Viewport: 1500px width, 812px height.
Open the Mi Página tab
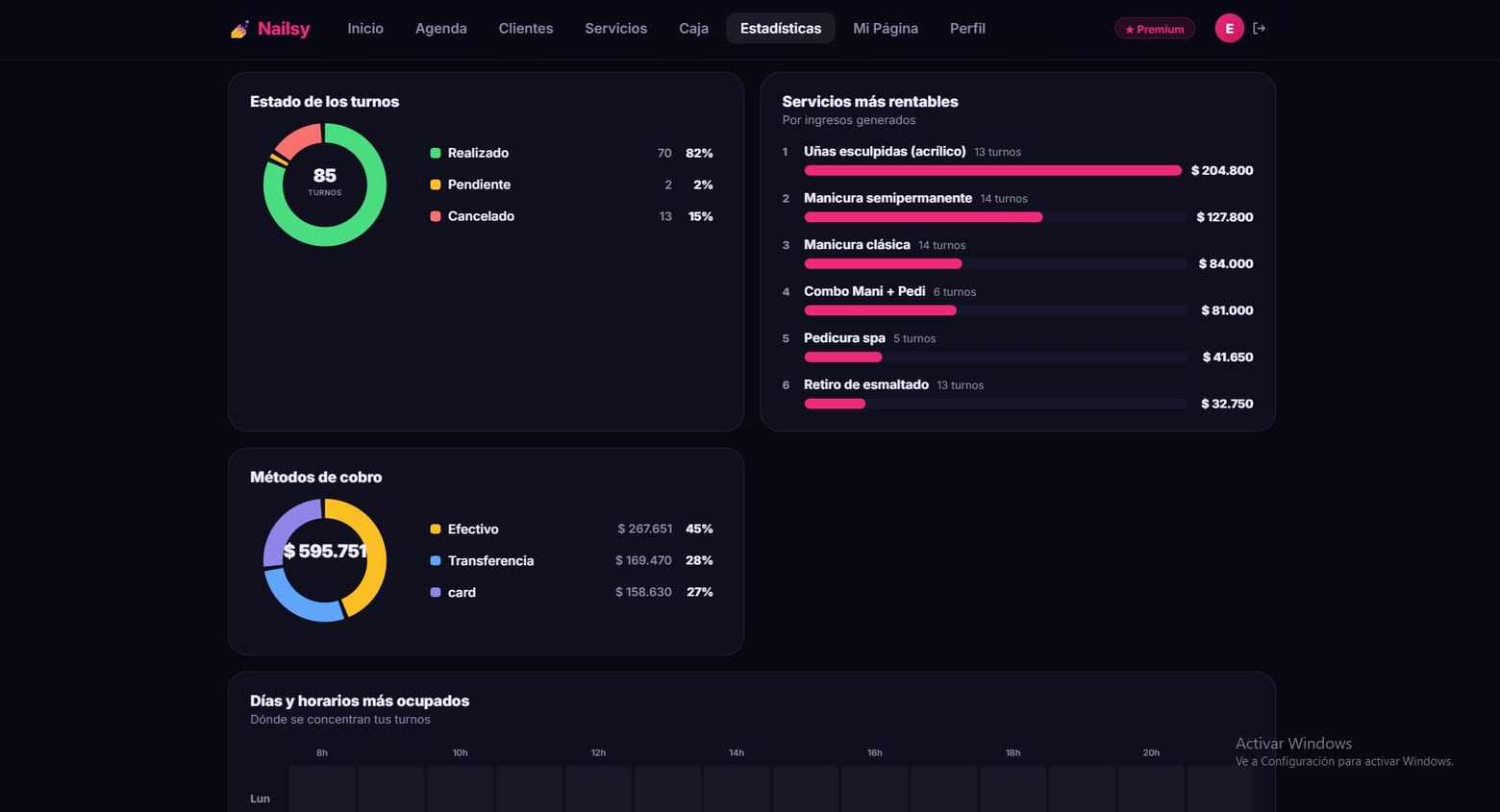coord(886,29)
